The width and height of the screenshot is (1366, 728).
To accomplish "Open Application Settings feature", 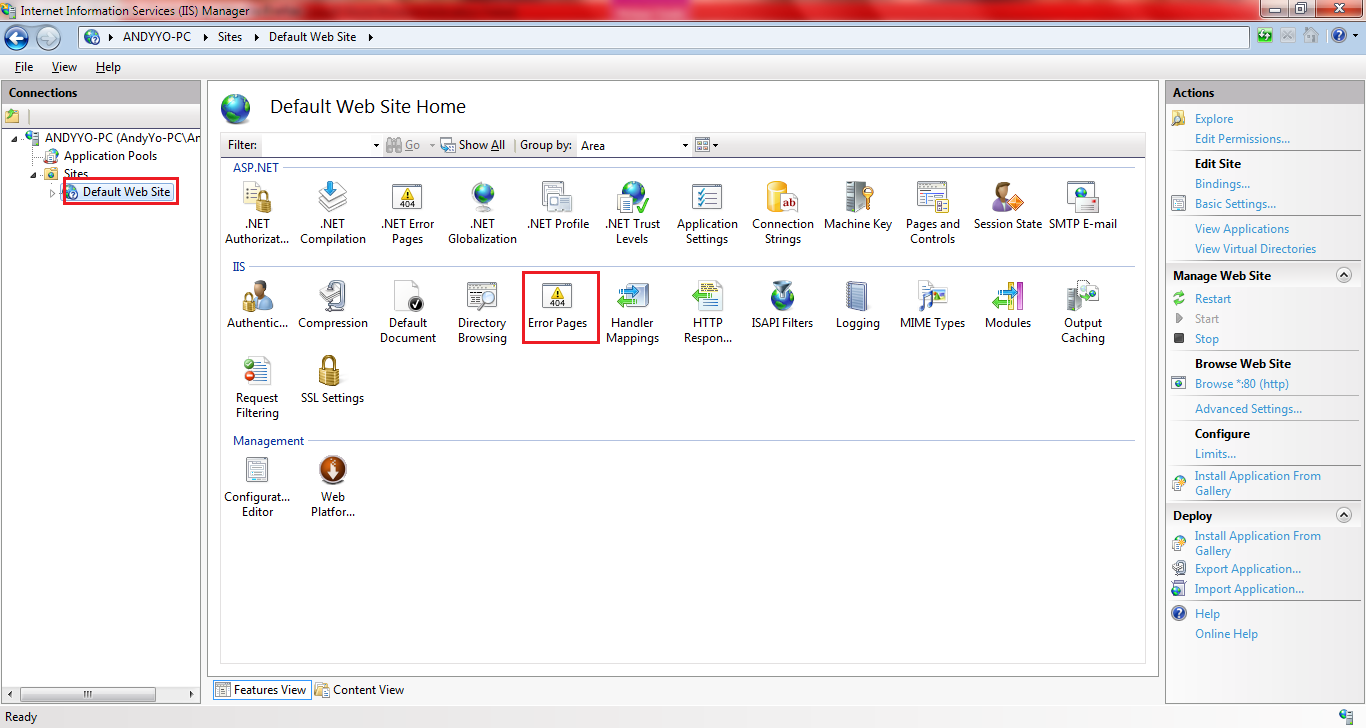I will [x=707, y=213].
